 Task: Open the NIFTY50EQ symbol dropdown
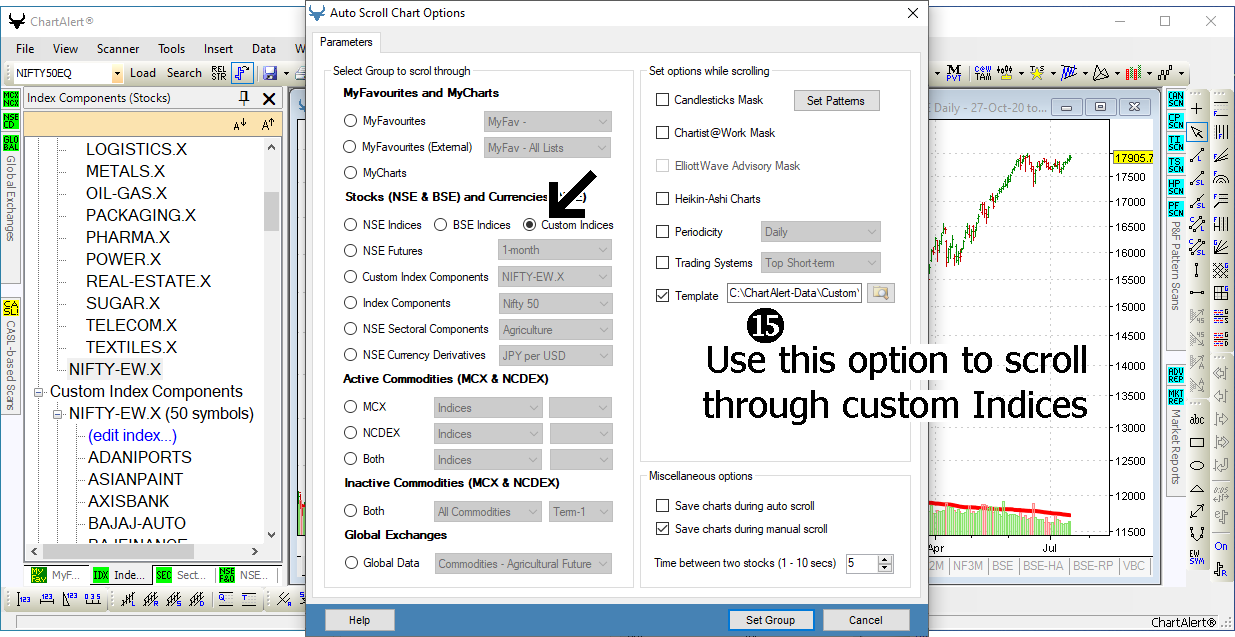117,73
